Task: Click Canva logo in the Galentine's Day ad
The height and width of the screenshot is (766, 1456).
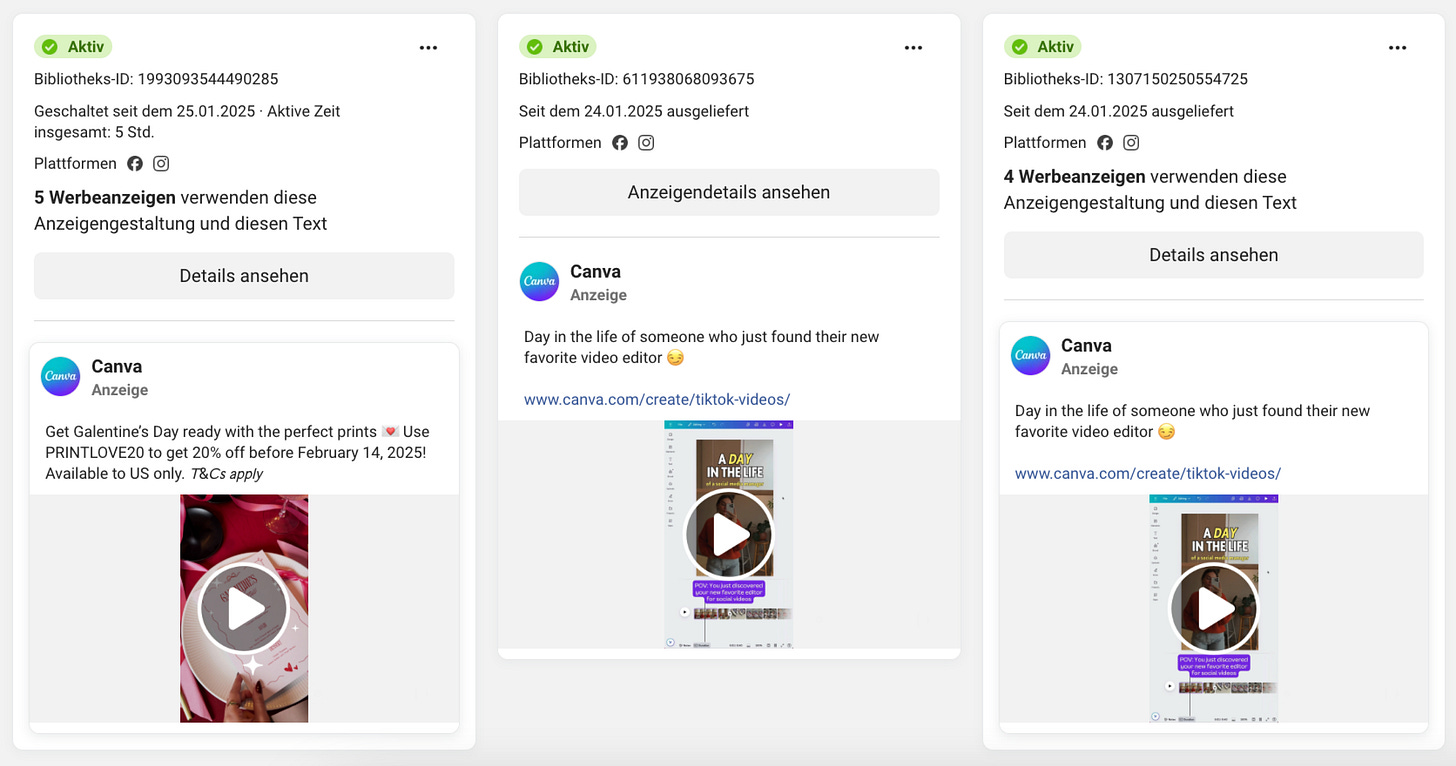Action: tap(60, 377)
